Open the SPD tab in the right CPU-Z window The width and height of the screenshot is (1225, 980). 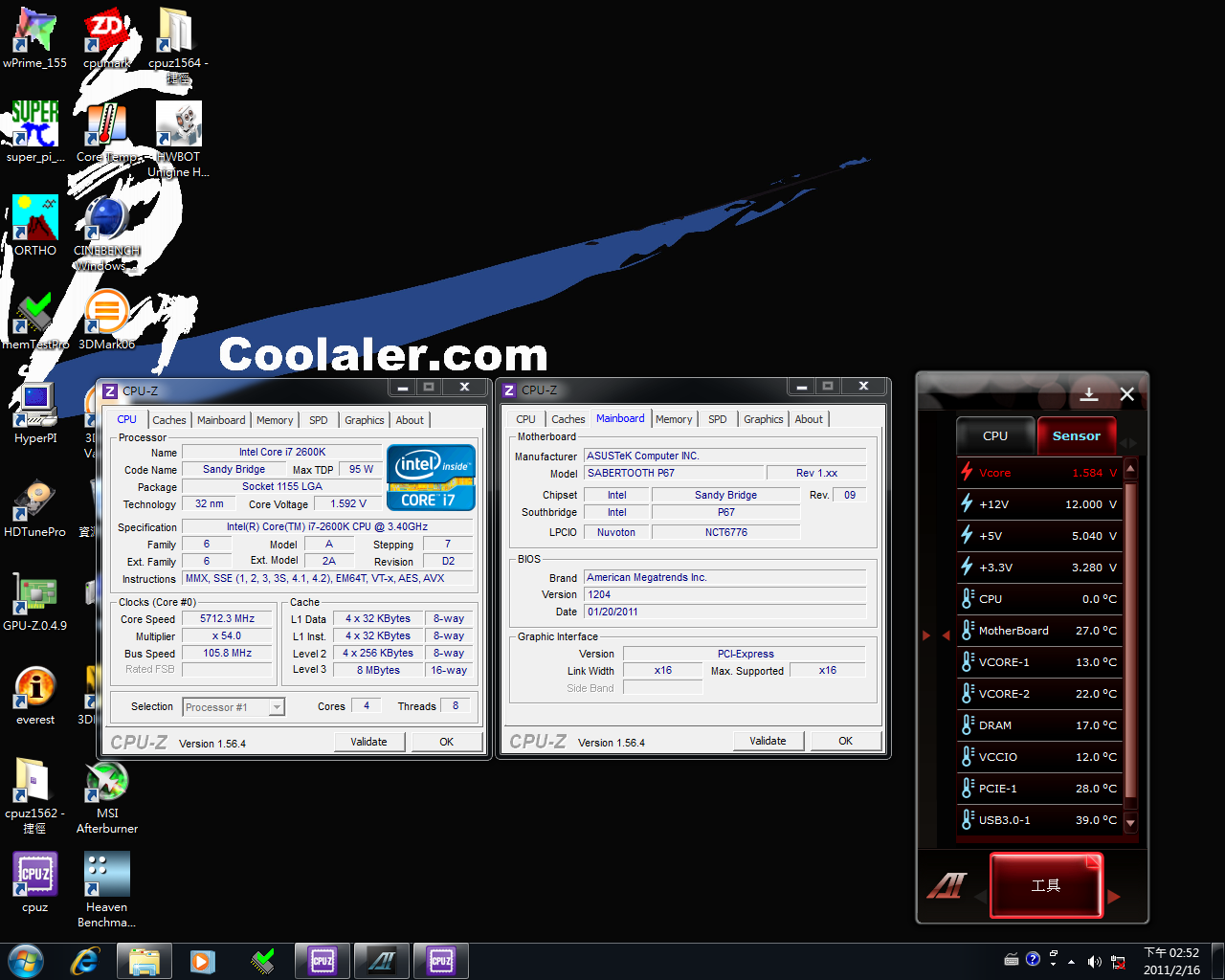point(718,419)
